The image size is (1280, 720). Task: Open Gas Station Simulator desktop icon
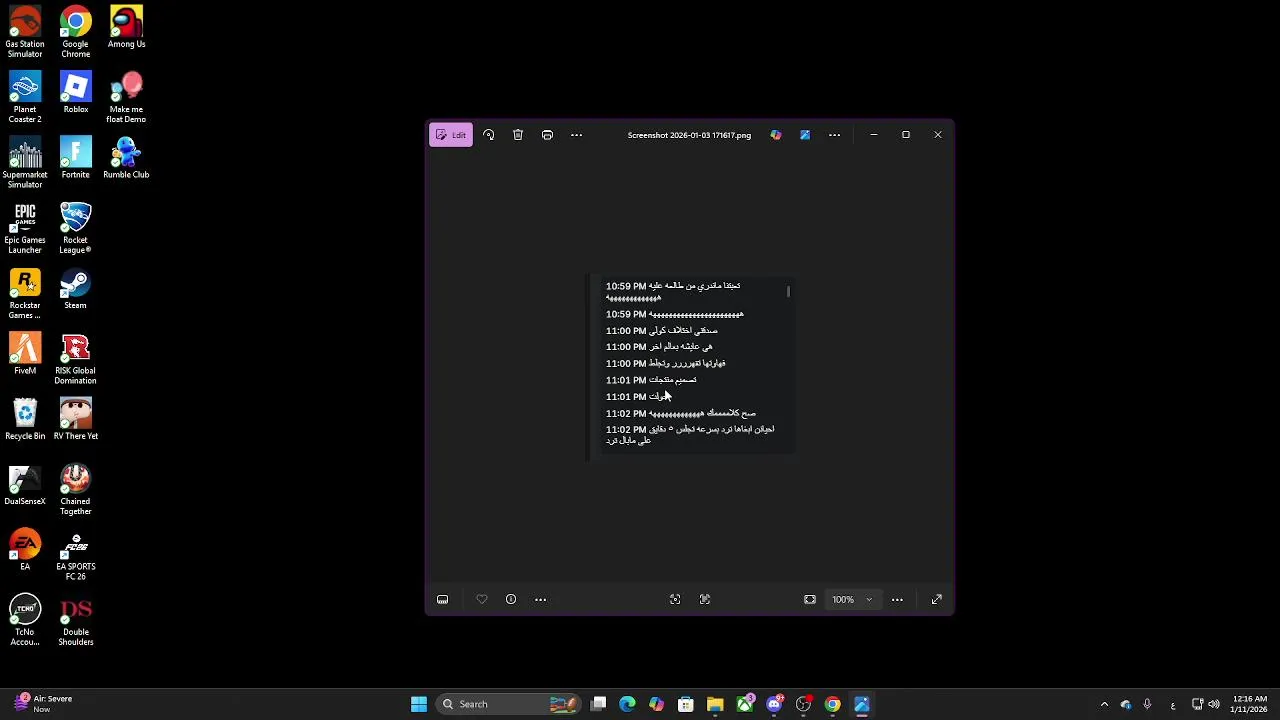click(25, 32)
